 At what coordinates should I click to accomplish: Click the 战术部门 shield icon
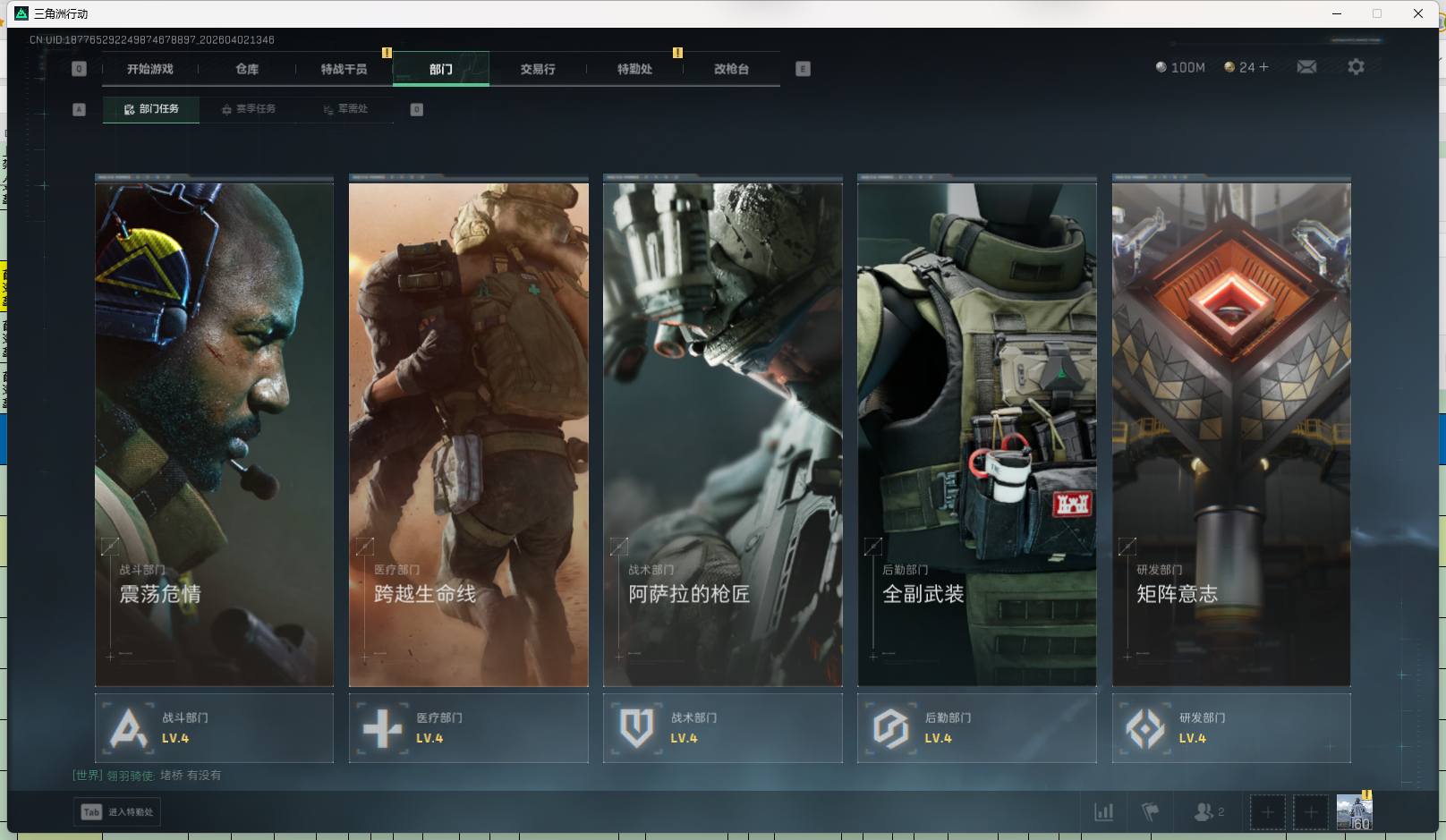(636, 728)
